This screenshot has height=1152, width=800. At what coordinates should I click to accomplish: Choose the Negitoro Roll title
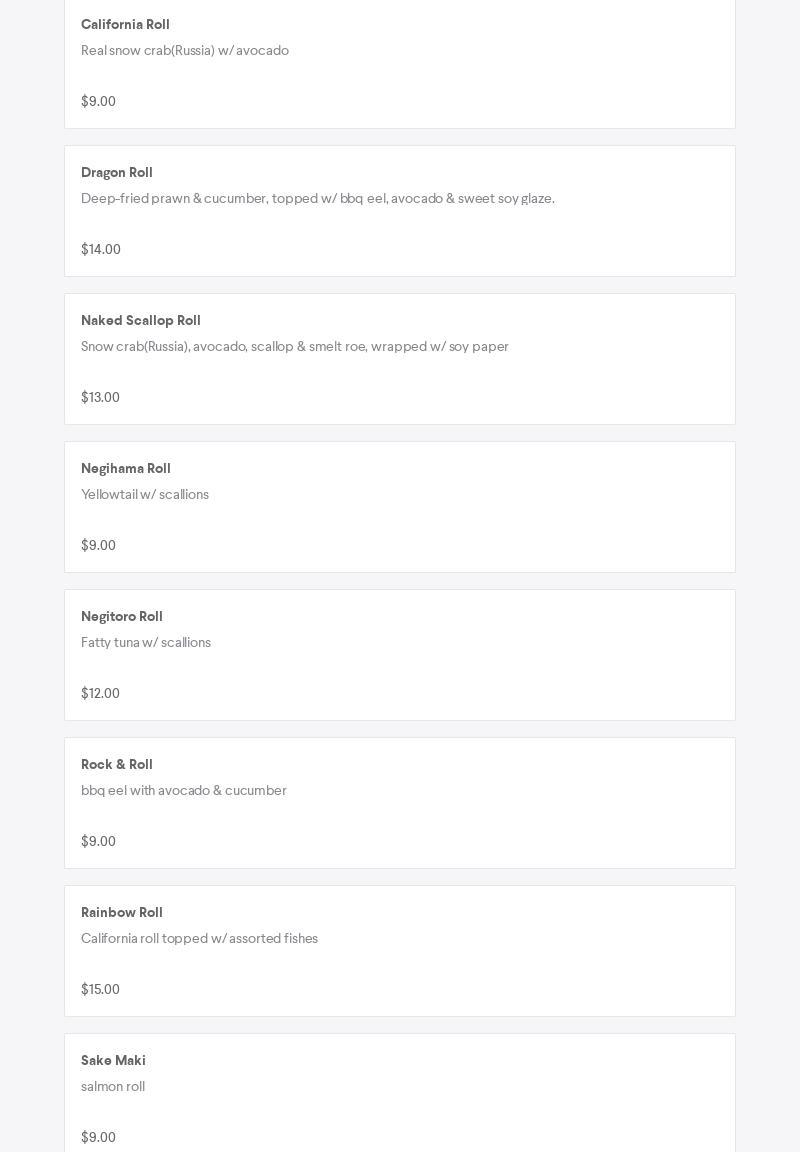122,617
